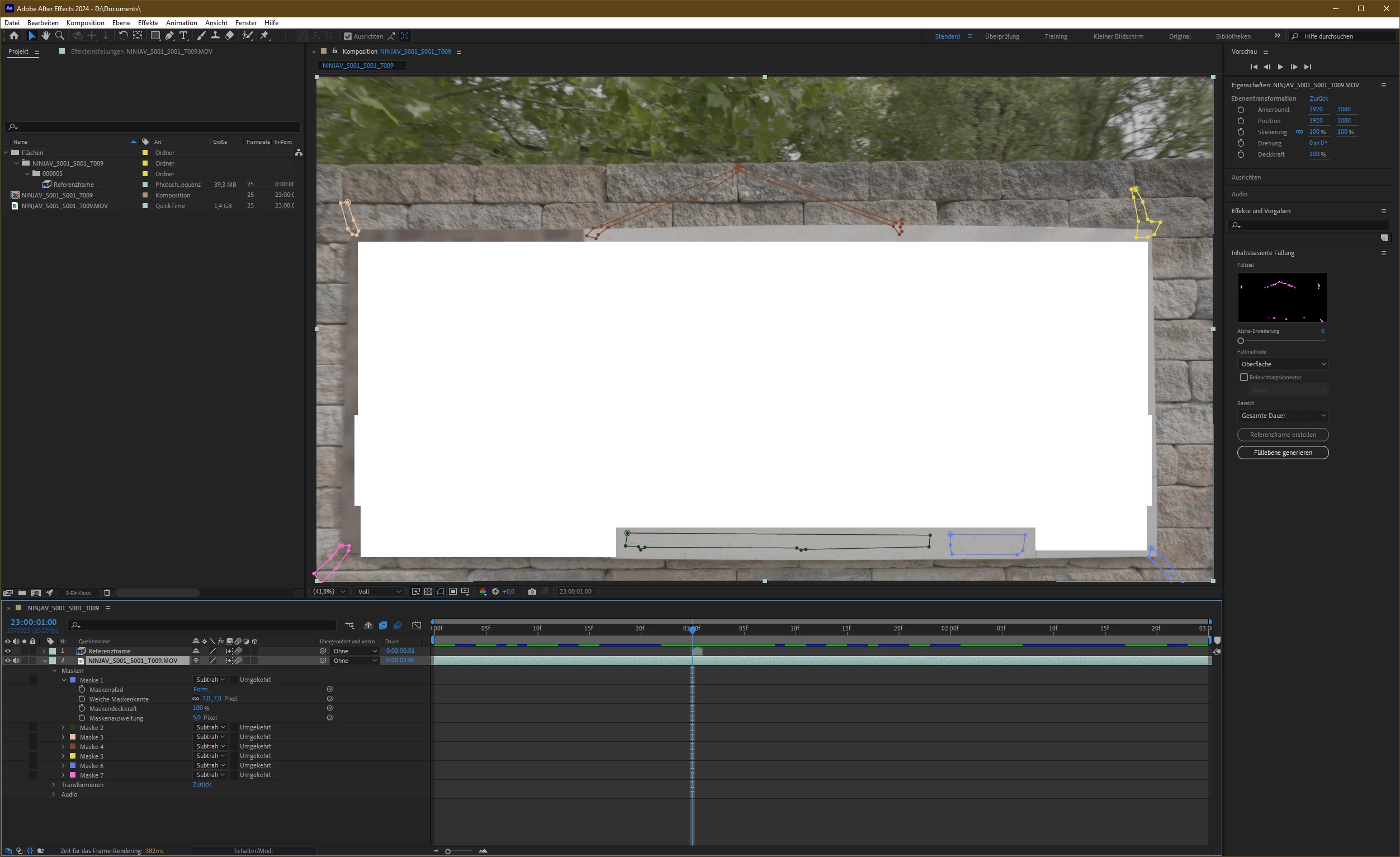Take a snapshot with camera icon
The height and width of the screenshot is (857, 1400).
(x=532, y=592)
